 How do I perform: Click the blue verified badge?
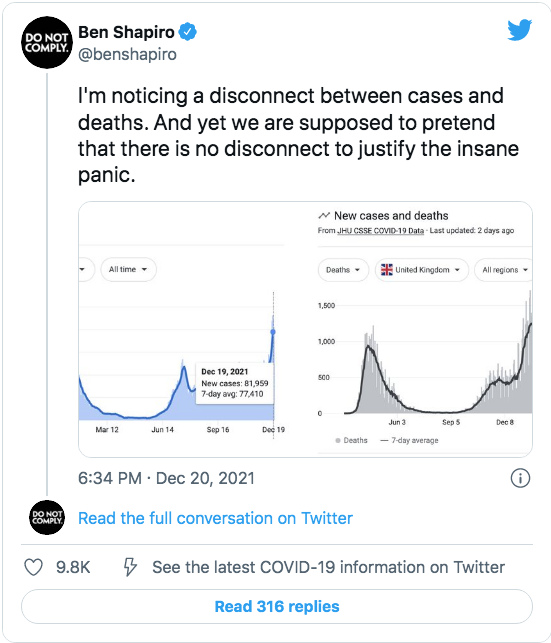[x=188, y=32]
